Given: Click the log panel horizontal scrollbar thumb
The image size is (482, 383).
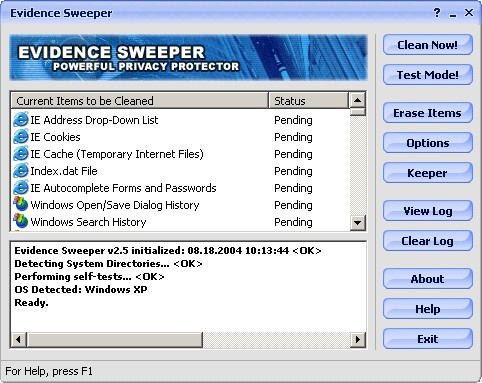Looking at the screenshot, I should tap(114, 340).
